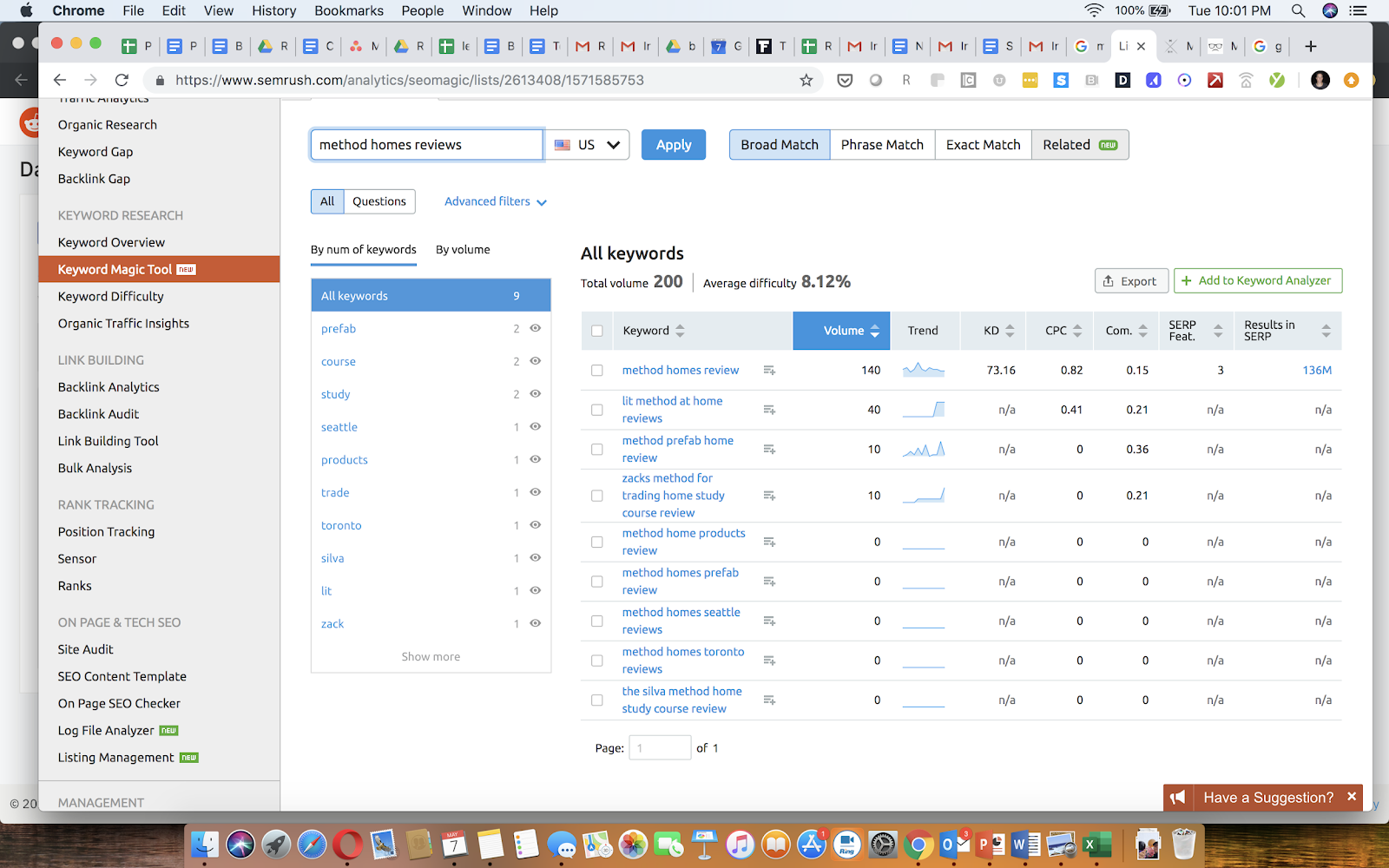
Task: Add 'method homes toronto reviews' to list icon
Action: tap(769, 661)
